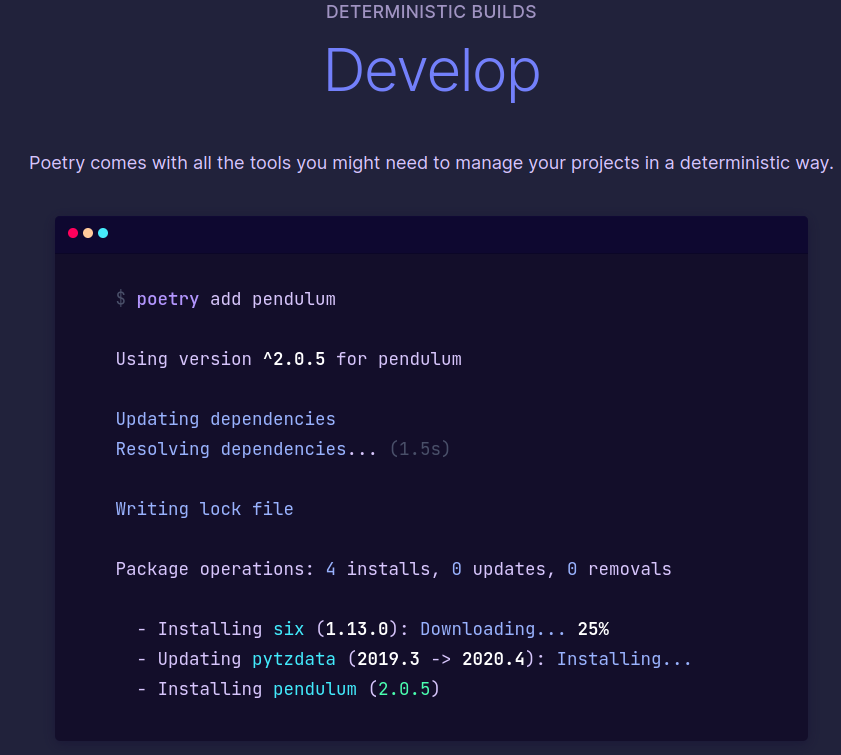Click the '2019.3 -> 2020.4' version change
This screenshot has width=841, height=755.
coord(441,659)
